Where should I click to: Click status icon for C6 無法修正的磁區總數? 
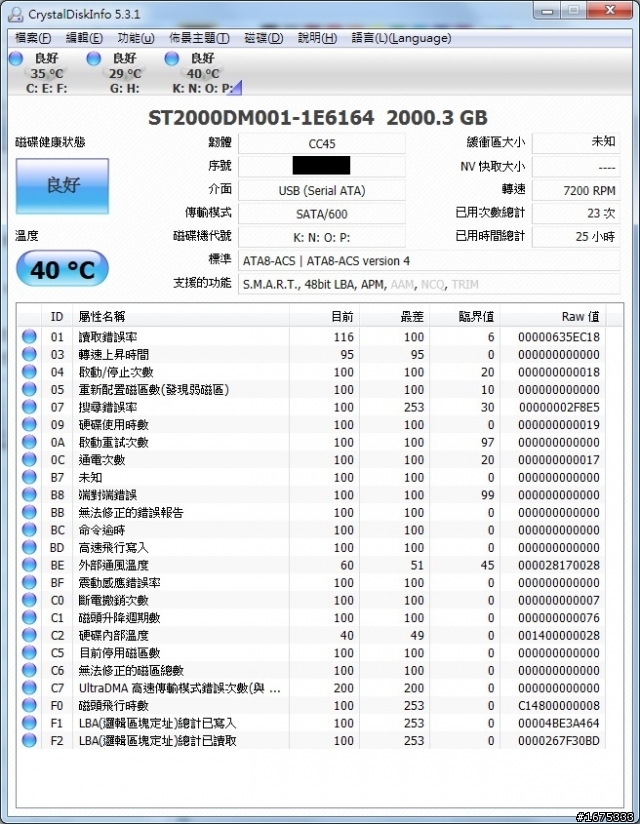29,670
